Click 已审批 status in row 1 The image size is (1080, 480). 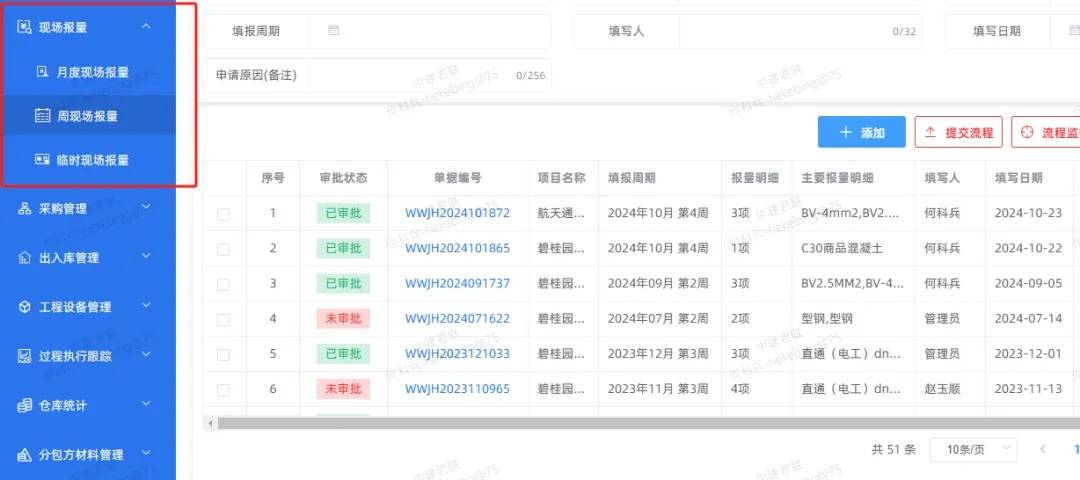[x=343, y=213]
